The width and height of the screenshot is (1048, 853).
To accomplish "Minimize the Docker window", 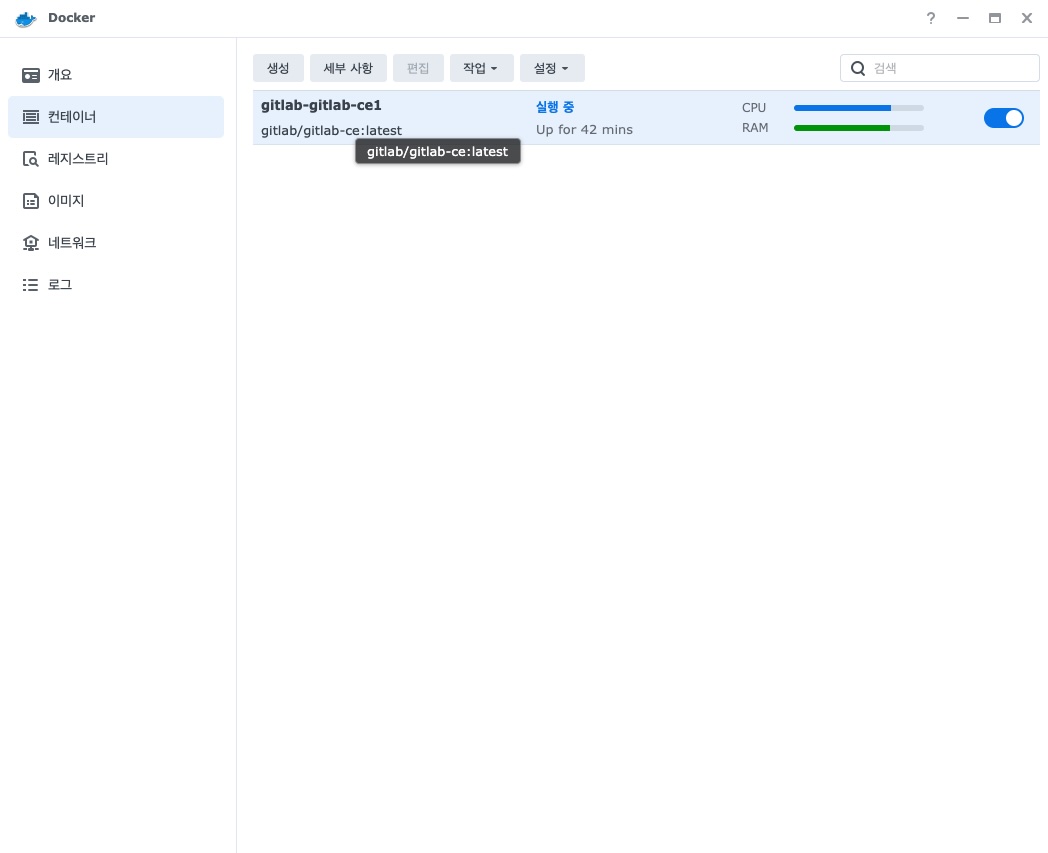I will [x=962, y=18].
